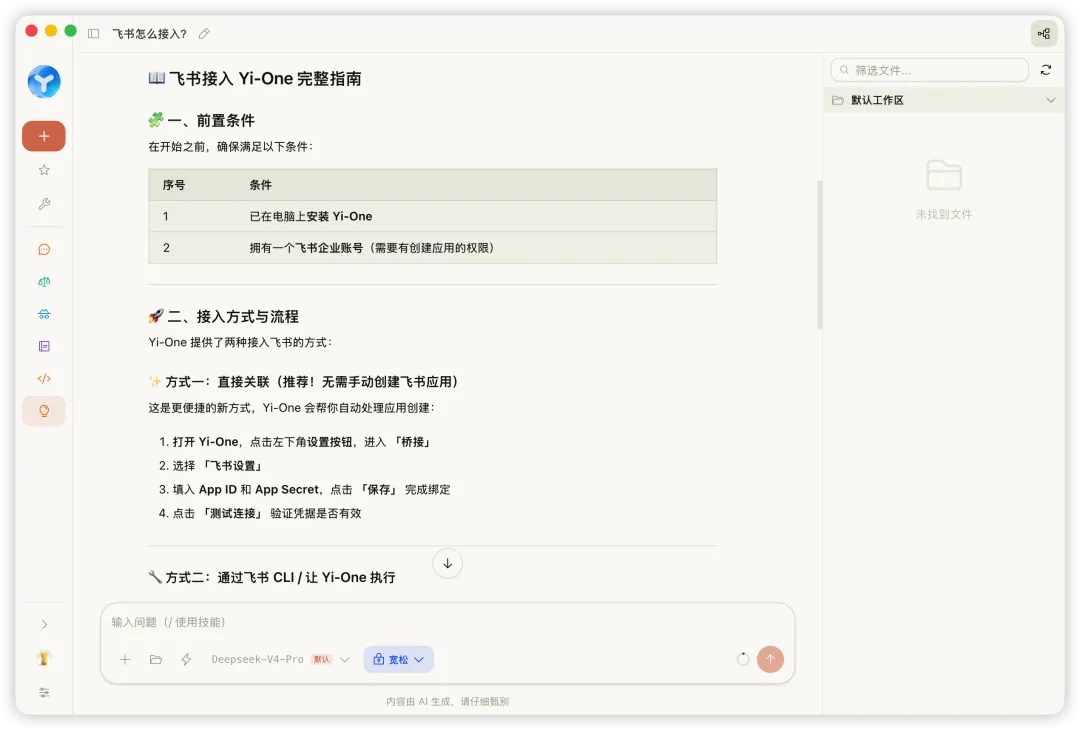Refresh the file list
Screen dimensions: 1080x730
click(1046, 70)
